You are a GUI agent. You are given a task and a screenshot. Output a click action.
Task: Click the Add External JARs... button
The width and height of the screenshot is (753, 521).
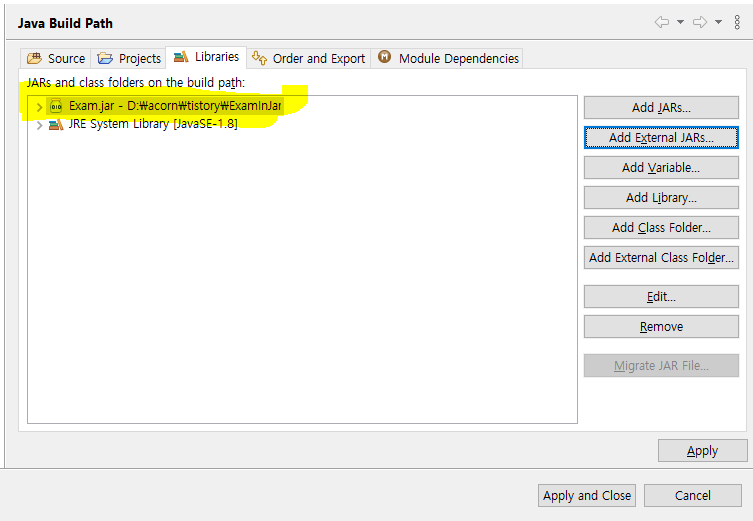click(661, 137)
